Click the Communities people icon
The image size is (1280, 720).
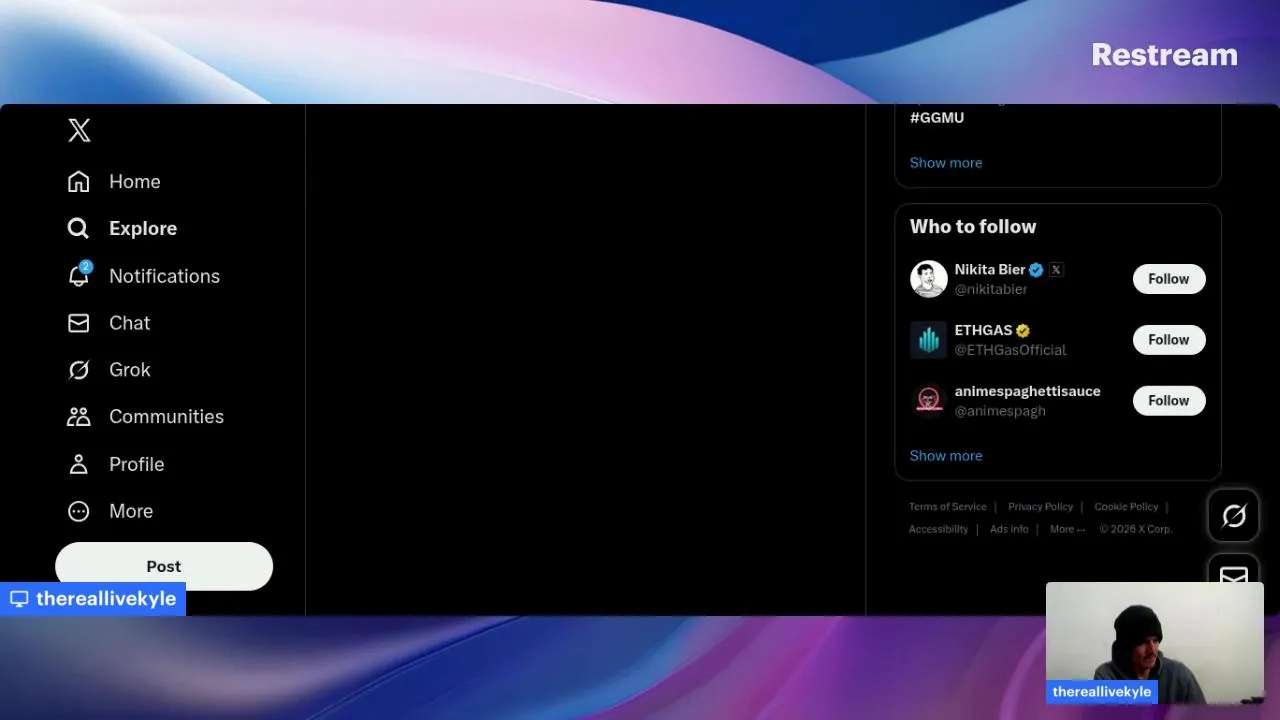78,416
